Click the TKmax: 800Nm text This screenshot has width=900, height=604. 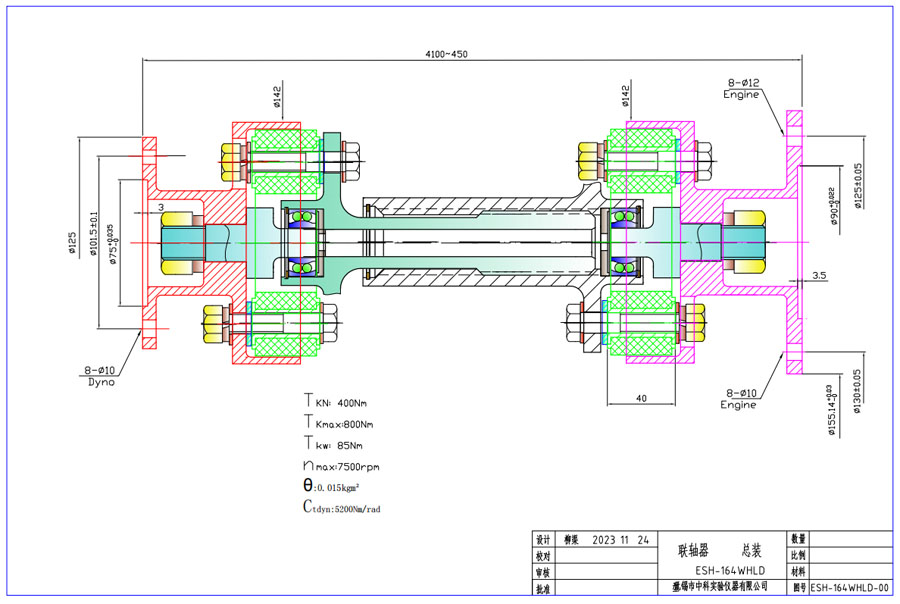point(344,423)
